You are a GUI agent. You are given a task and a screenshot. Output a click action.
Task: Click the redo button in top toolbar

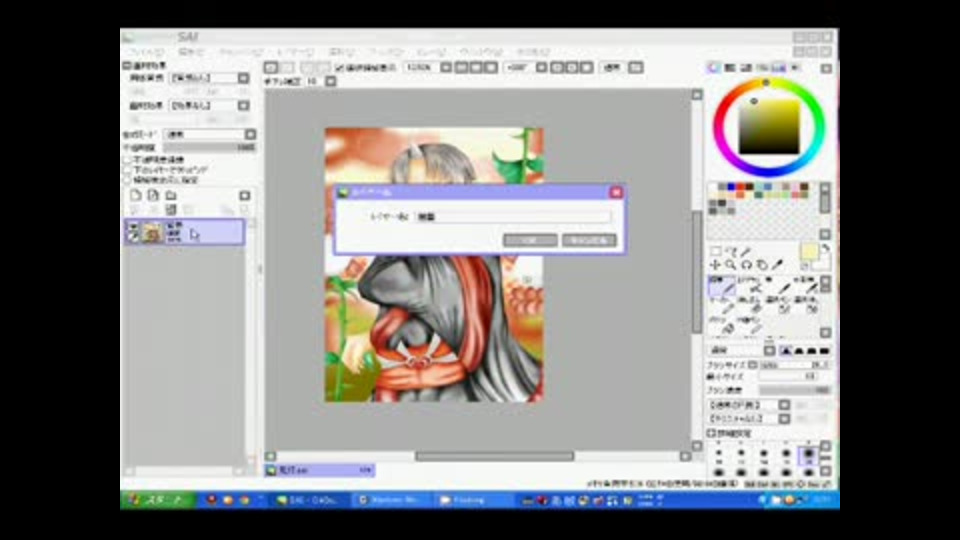(287, 67)
